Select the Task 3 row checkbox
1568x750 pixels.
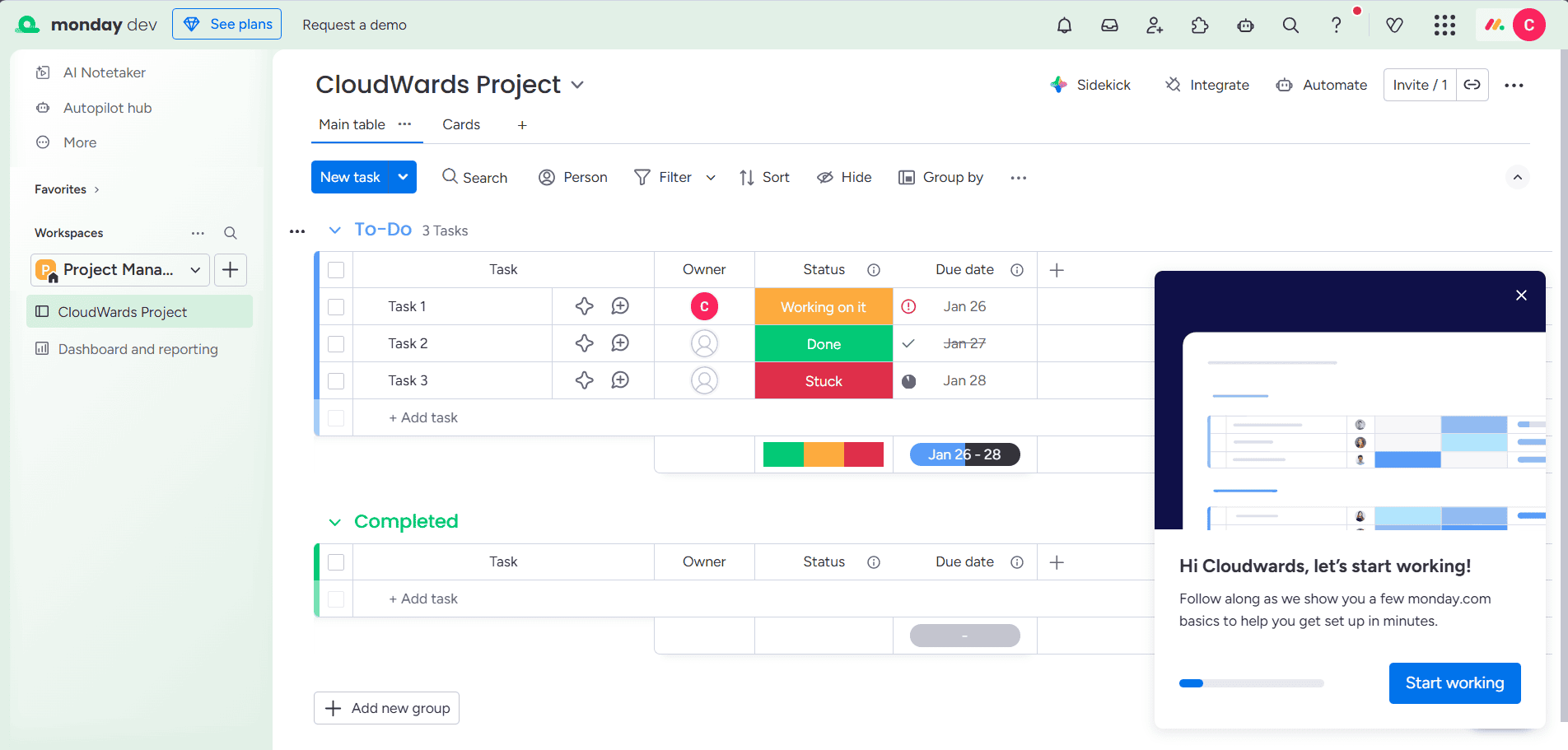tap(336, 380)
